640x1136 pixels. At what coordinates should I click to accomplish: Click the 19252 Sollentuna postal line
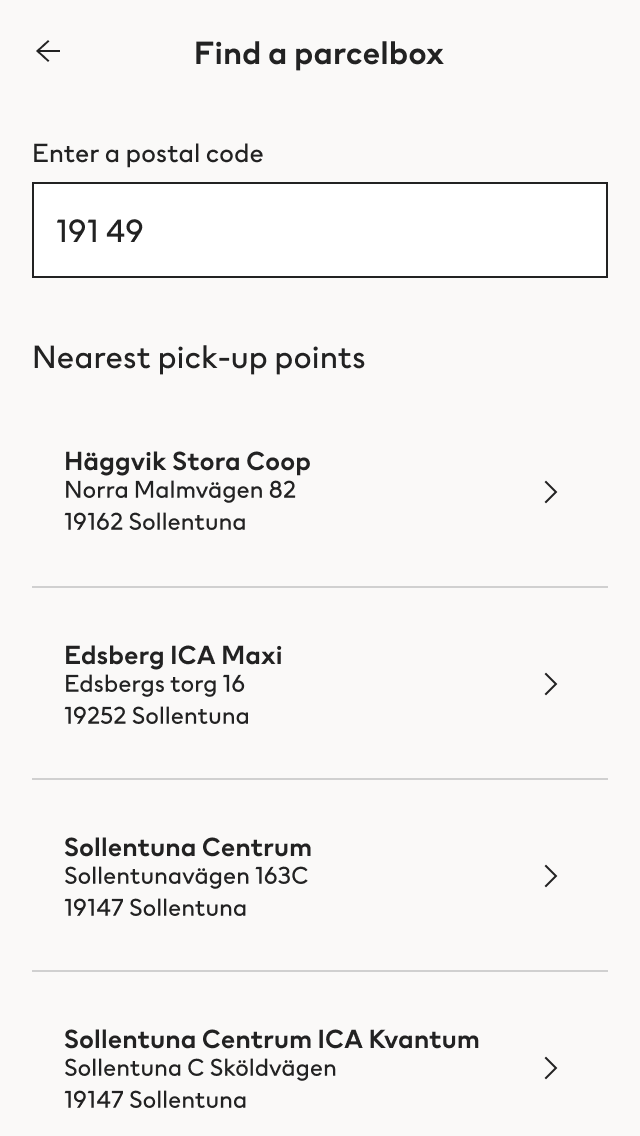pyautogui.click(x=157, y=716)
